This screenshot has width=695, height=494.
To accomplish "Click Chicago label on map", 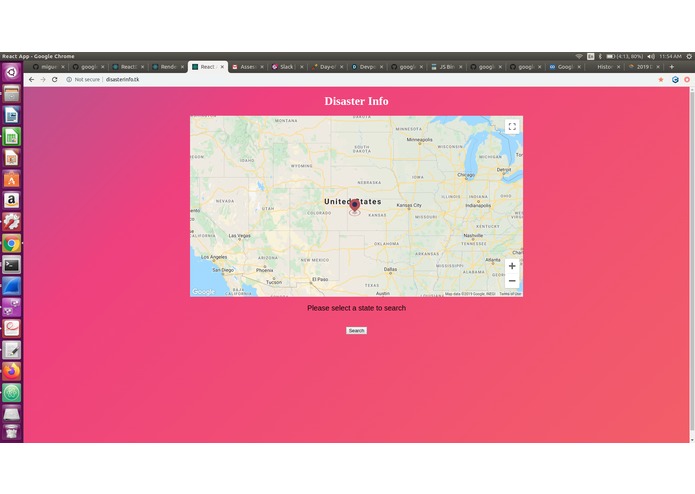I will tap(466, 175).
